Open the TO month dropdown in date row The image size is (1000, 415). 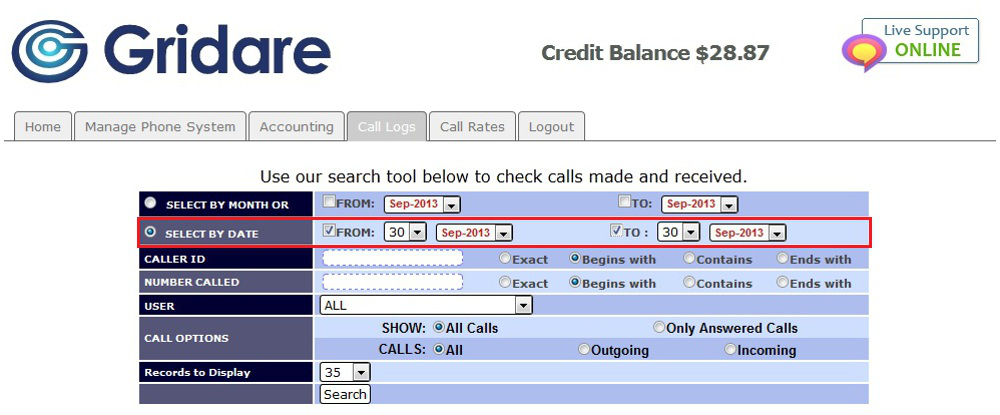[747, 232]
